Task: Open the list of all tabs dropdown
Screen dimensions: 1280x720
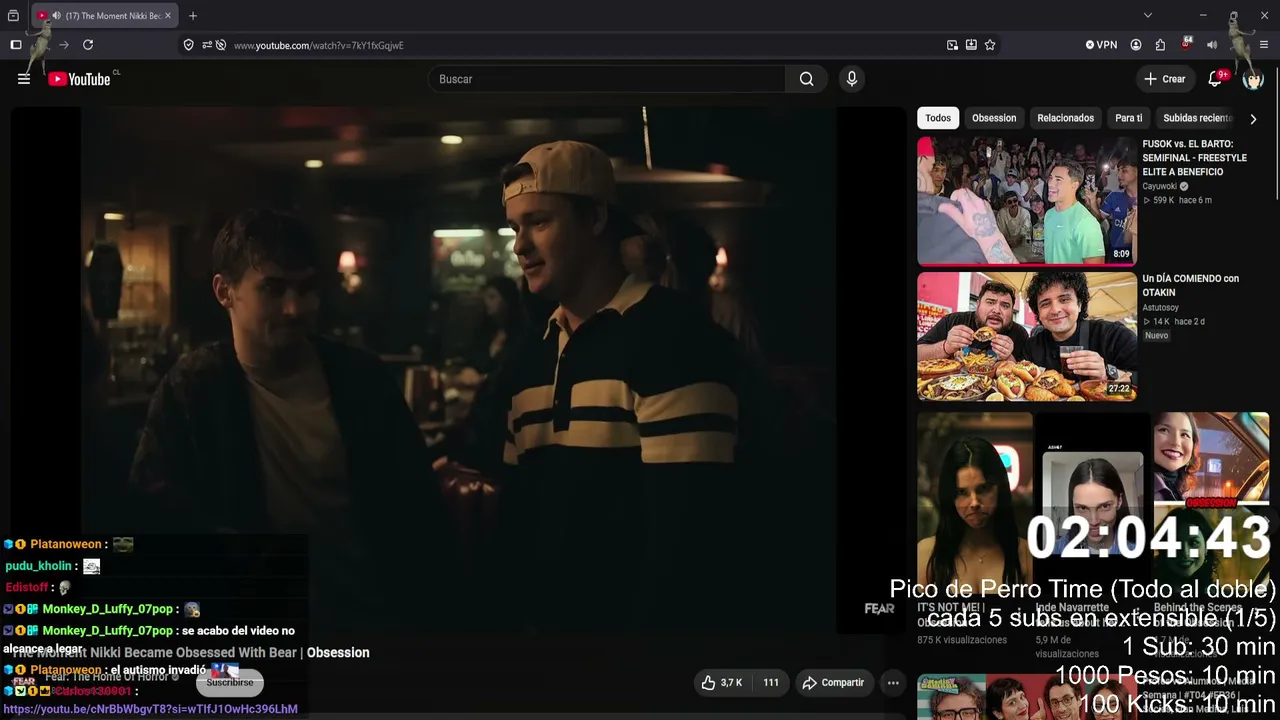Action: point(1148,15)
